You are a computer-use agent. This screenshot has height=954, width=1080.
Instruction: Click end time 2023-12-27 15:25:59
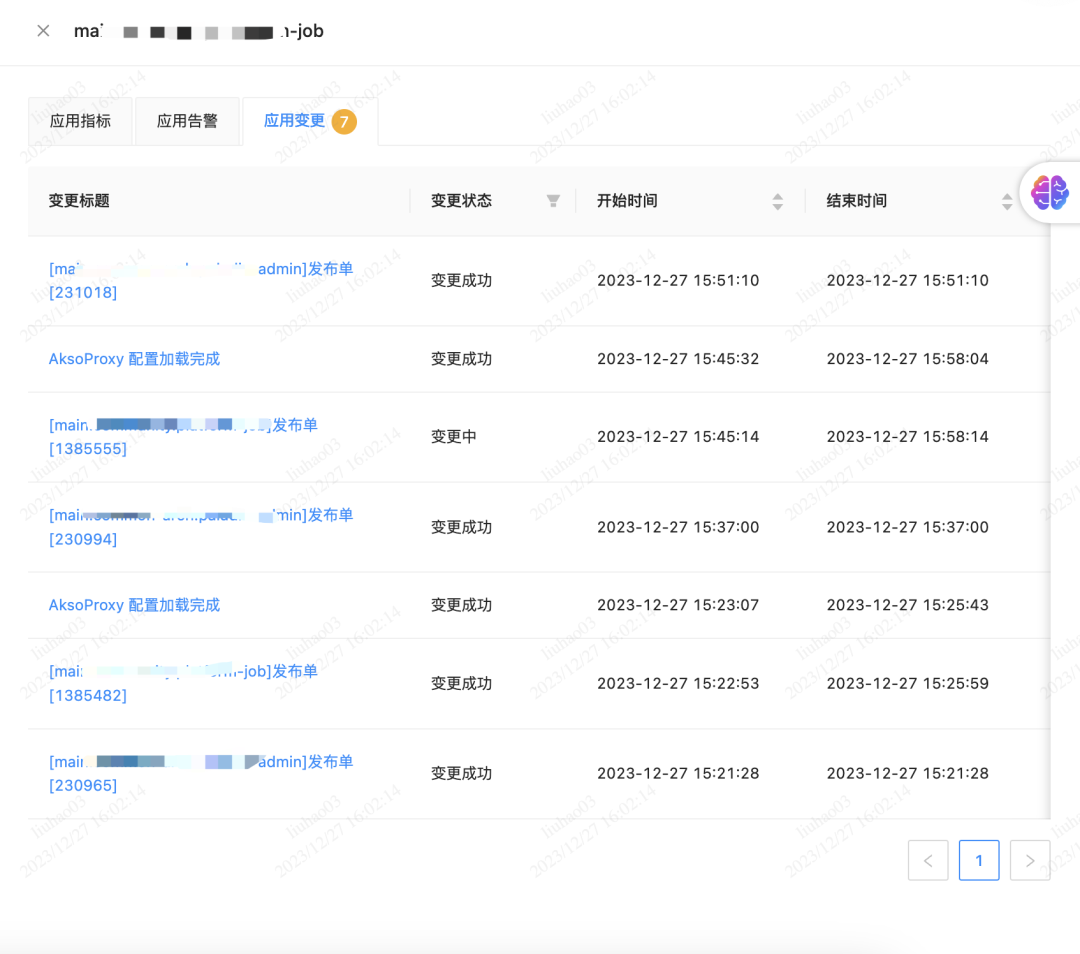click(x=908, y=683)
